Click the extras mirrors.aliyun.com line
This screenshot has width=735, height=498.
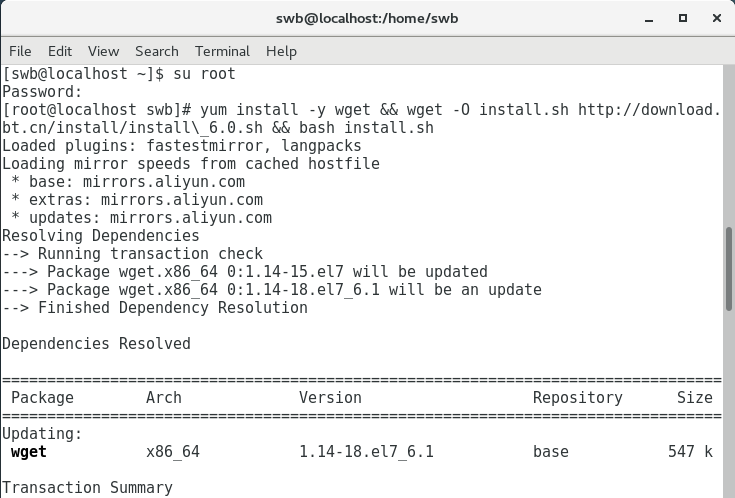[136, 200]
